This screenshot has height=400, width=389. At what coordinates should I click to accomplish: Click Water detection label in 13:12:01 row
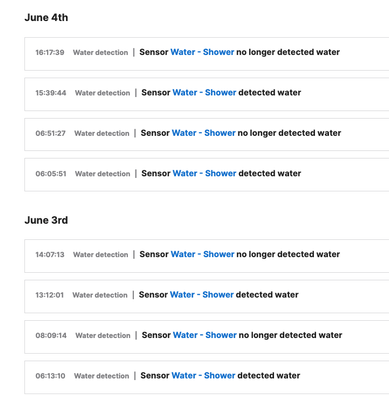pyautogui.click(x=100, y=295)
